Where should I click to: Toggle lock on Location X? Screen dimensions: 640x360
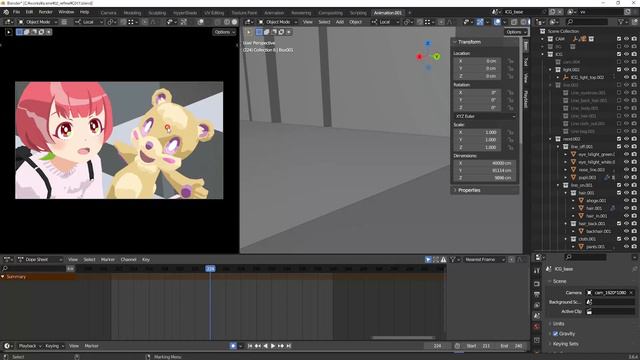[510, 61]
